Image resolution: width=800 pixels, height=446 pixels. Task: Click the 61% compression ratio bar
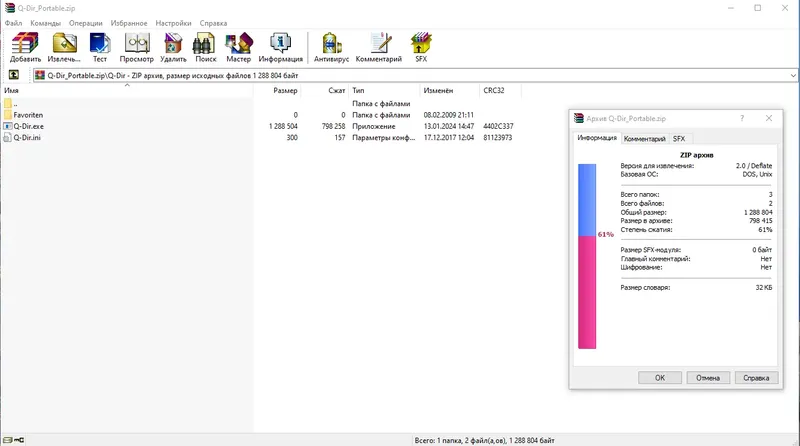(x=587, y=256)
